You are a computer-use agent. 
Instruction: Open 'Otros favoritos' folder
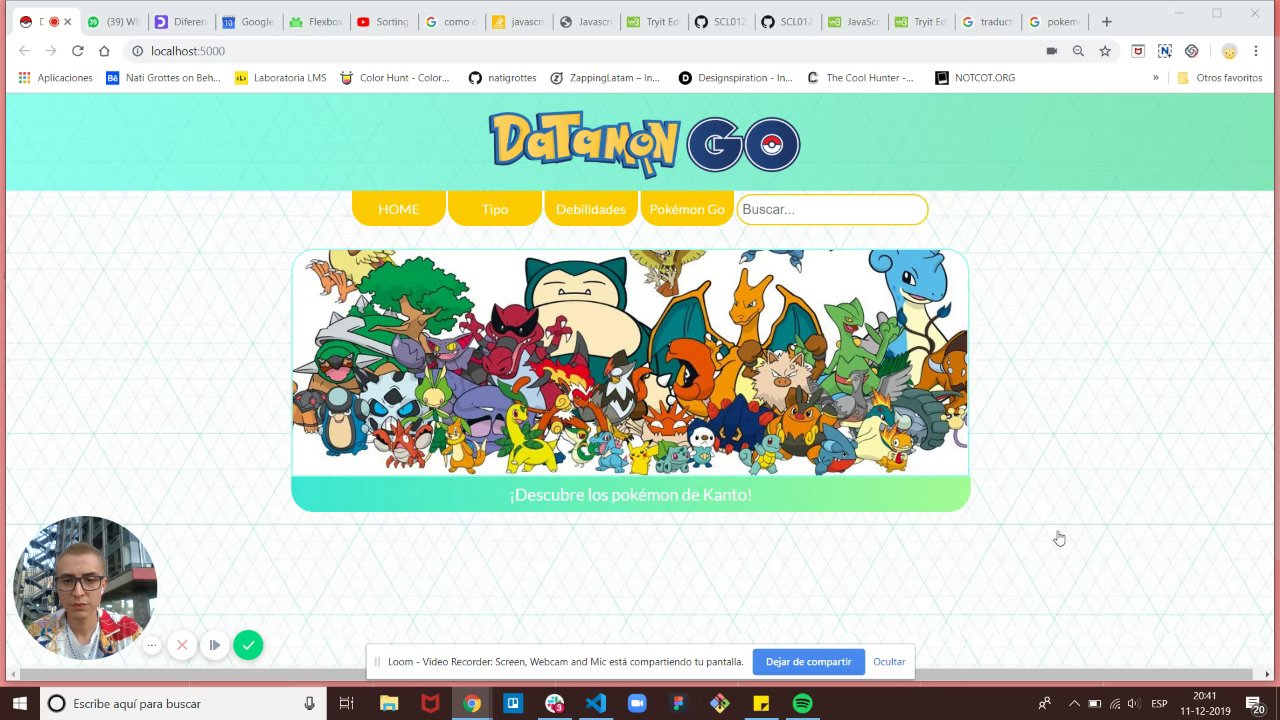[1220, 77]
